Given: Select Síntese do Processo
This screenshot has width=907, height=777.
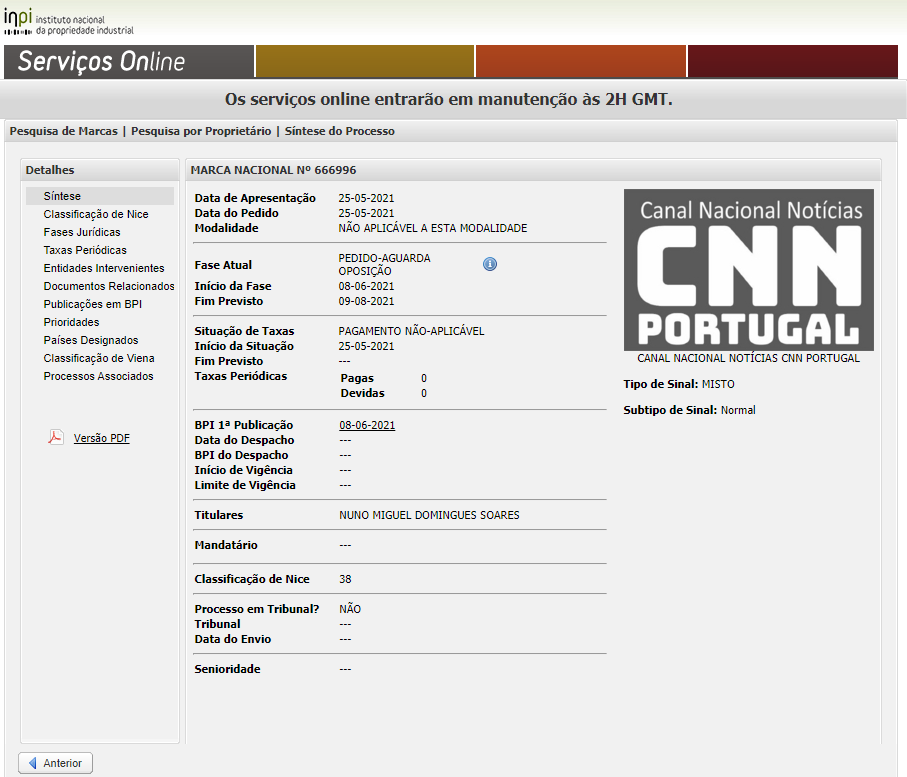Looking at the screenshot, I should tap(340, 131).
